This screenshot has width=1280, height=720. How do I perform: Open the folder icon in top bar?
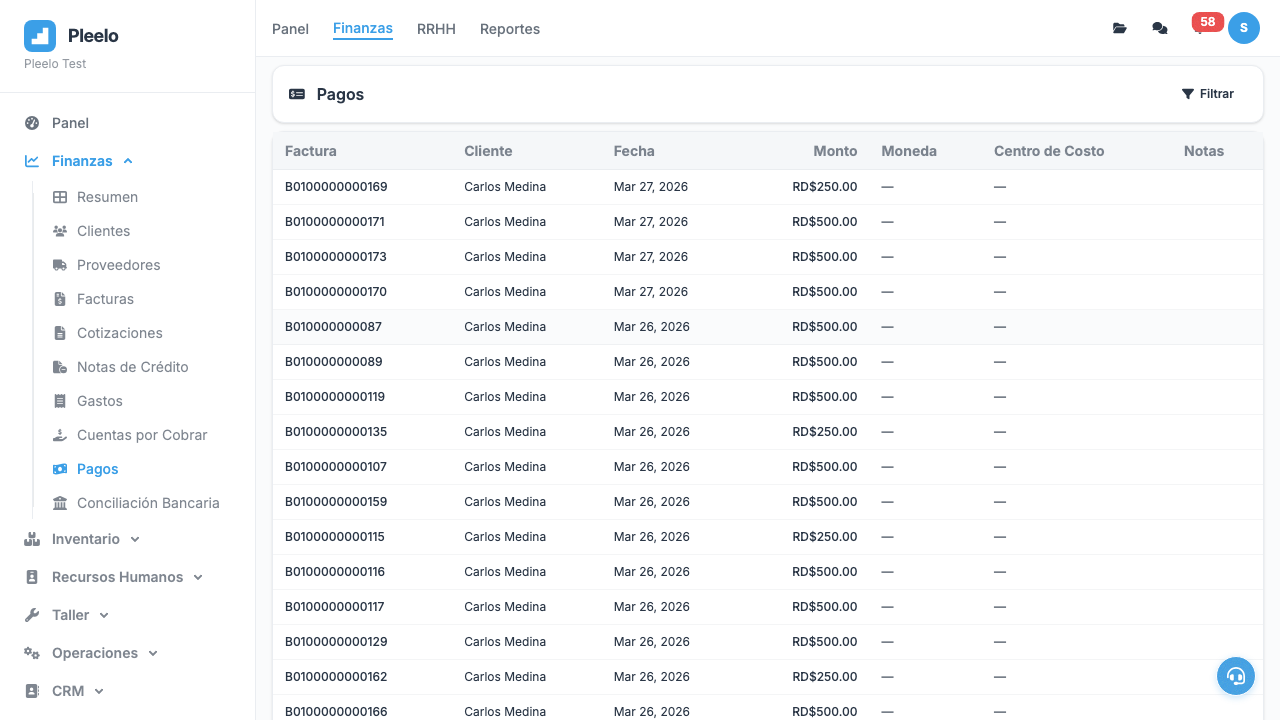pos(1119,29)
